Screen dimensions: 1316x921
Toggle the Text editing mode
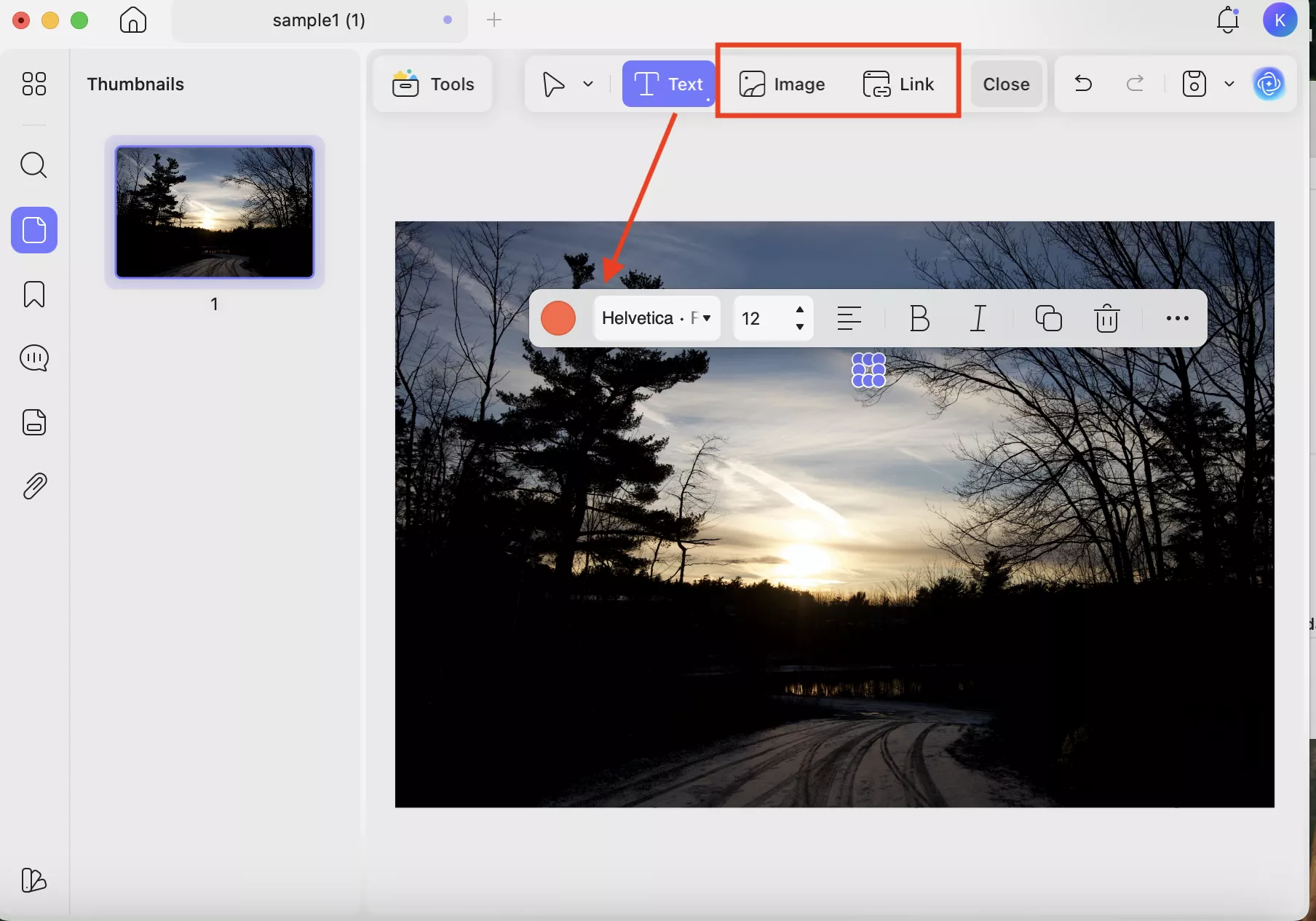pos(668,84)
